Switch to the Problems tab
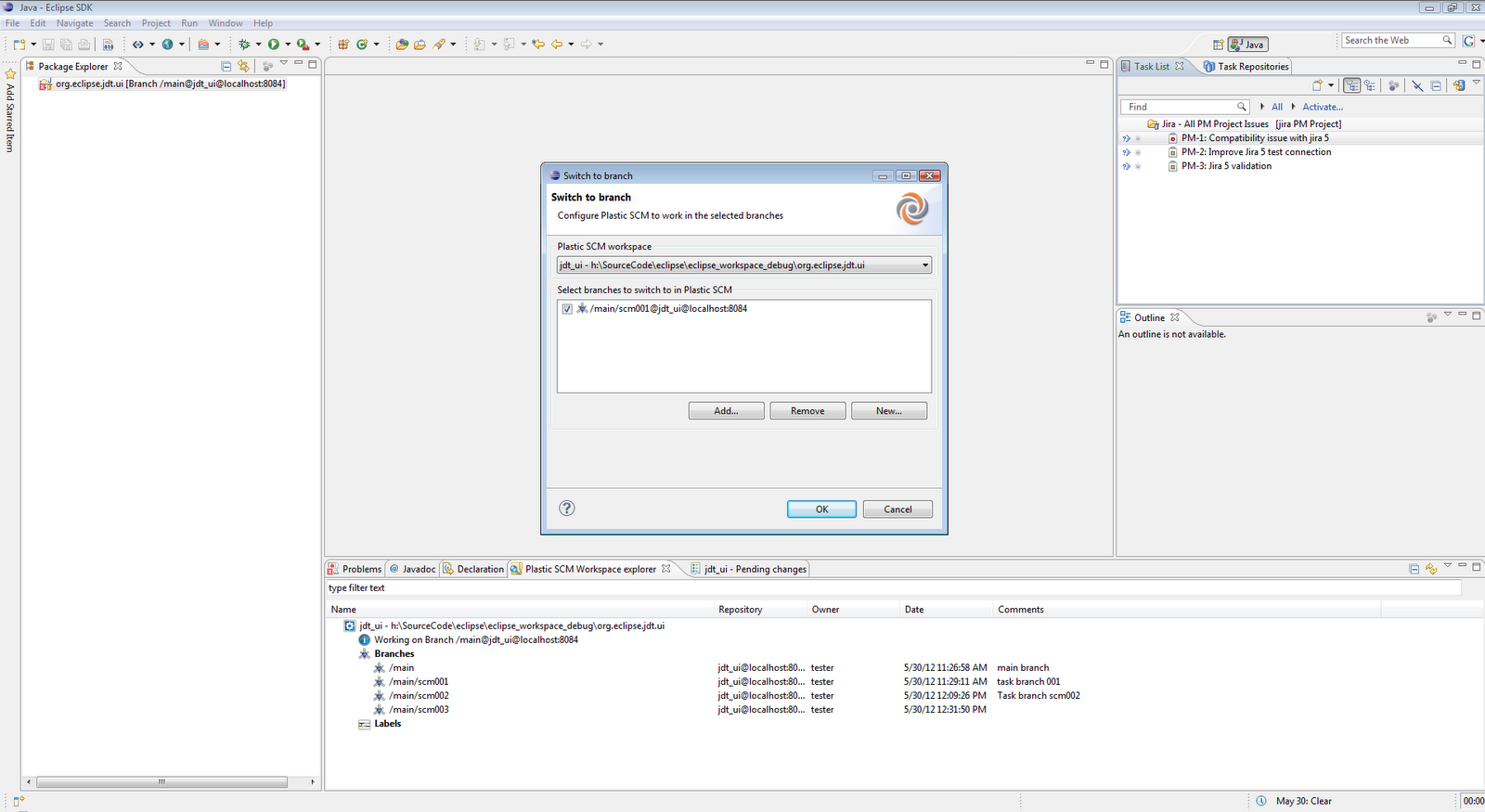The height and width of the screenshot is (812, 1485). click(355, 569)
